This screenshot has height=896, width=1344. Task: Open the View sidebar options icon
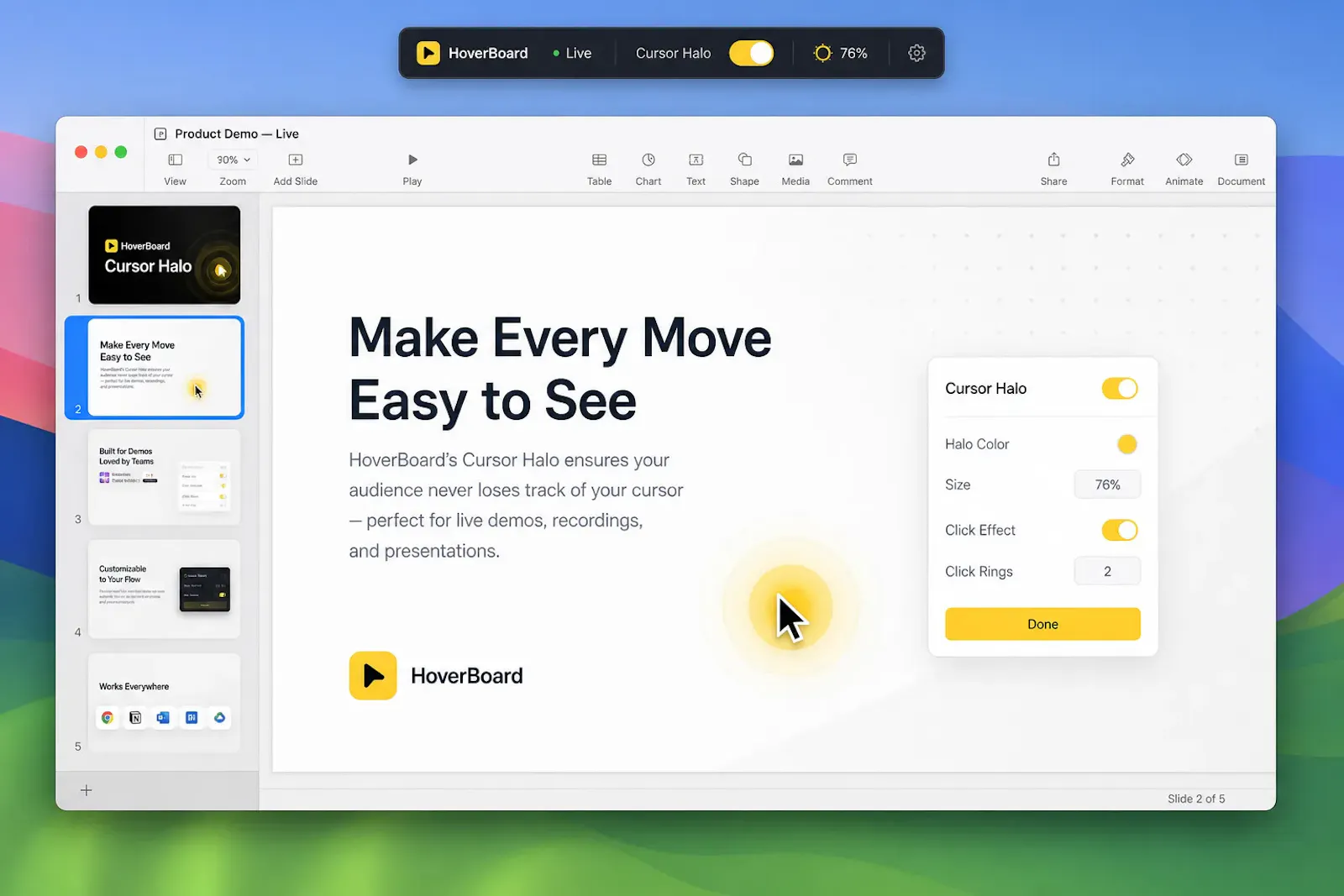click(175, 160)
